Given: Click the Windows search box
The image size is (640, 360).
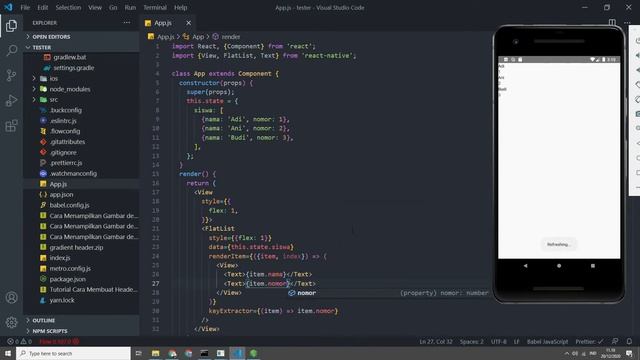Looking at the screenshot, I should 73,353.
